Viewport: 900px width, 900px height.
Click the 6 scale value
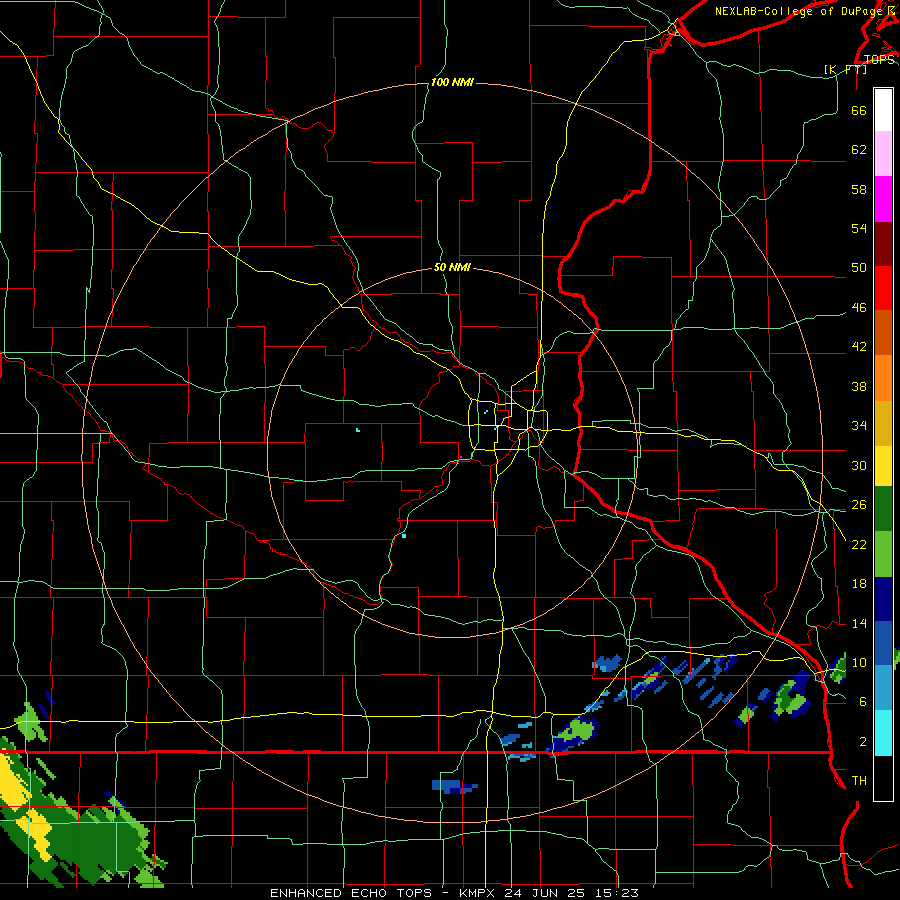863,701
